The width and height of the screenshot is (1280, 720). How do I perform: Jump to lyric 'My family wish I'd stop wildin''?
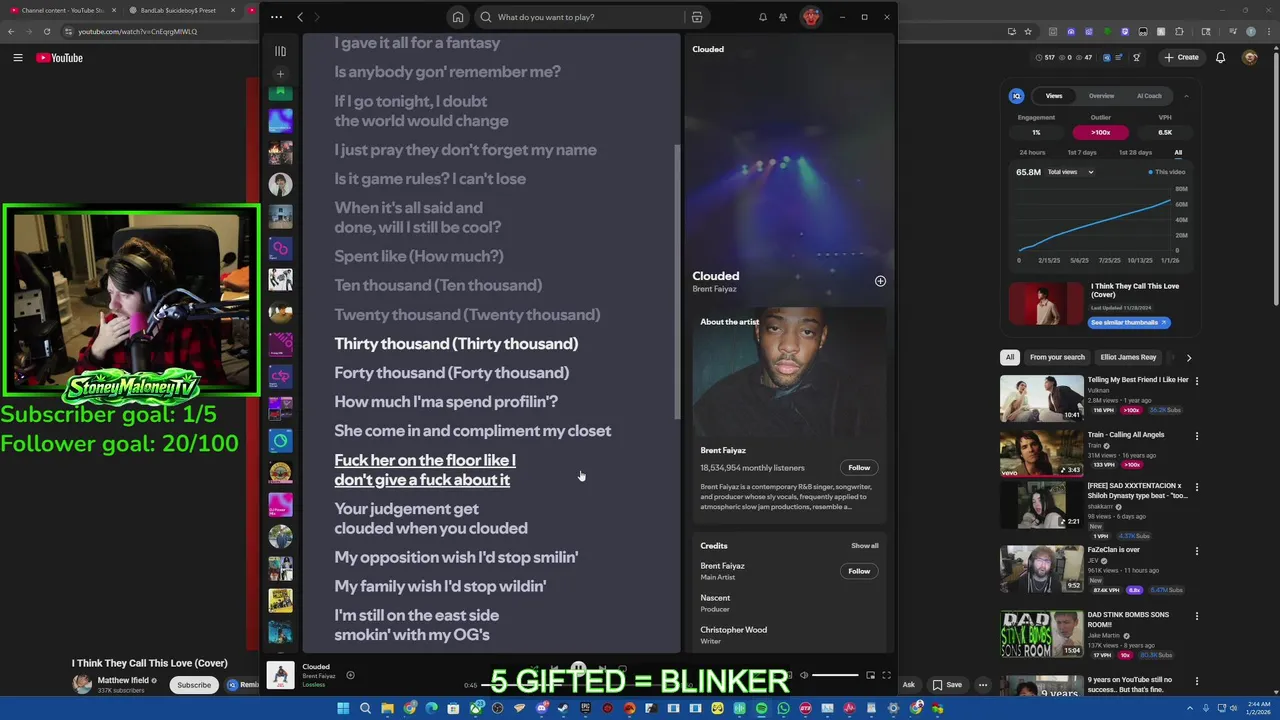coord(440,586)
